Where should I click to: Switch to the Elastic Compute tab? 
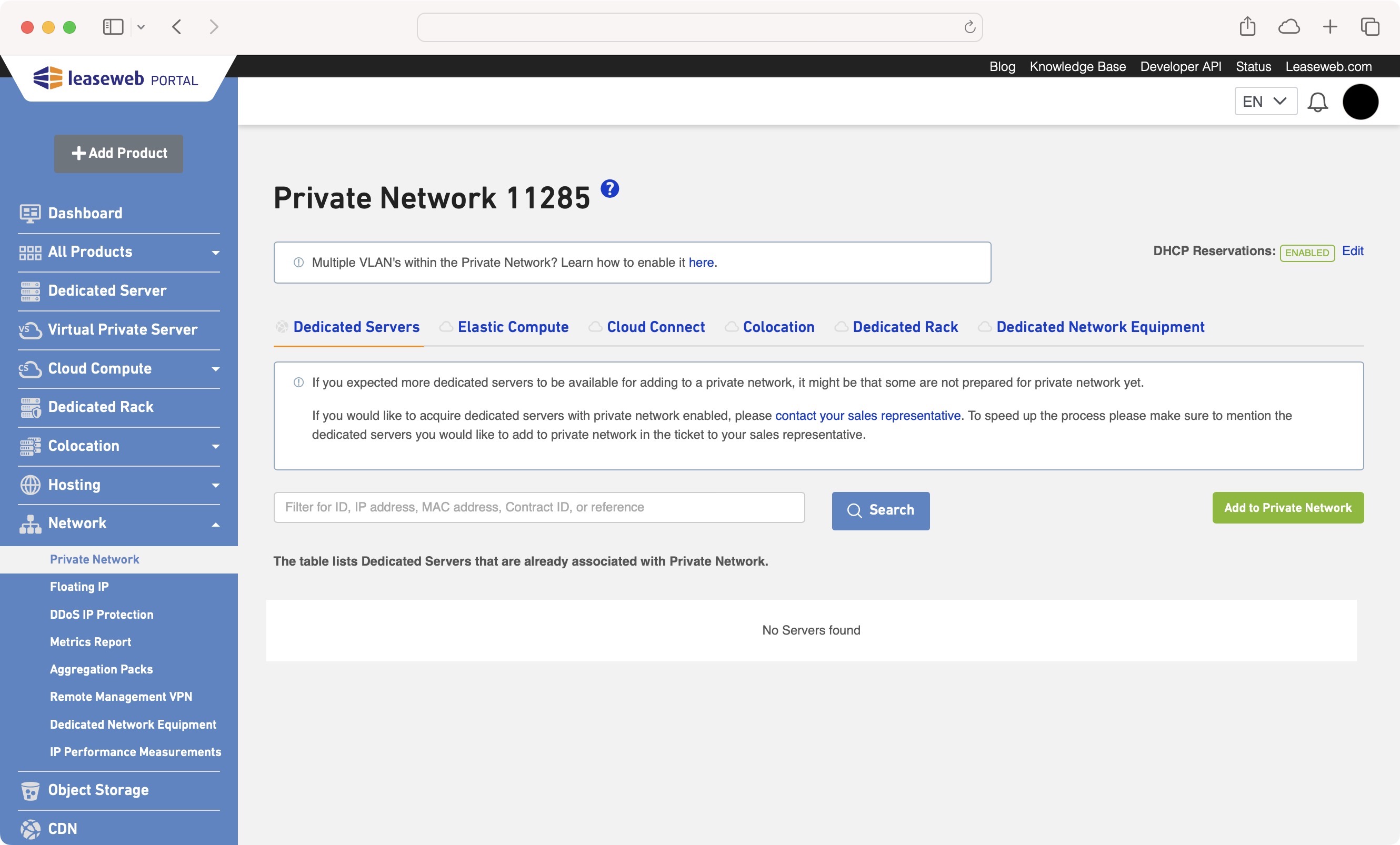point(513,327)
